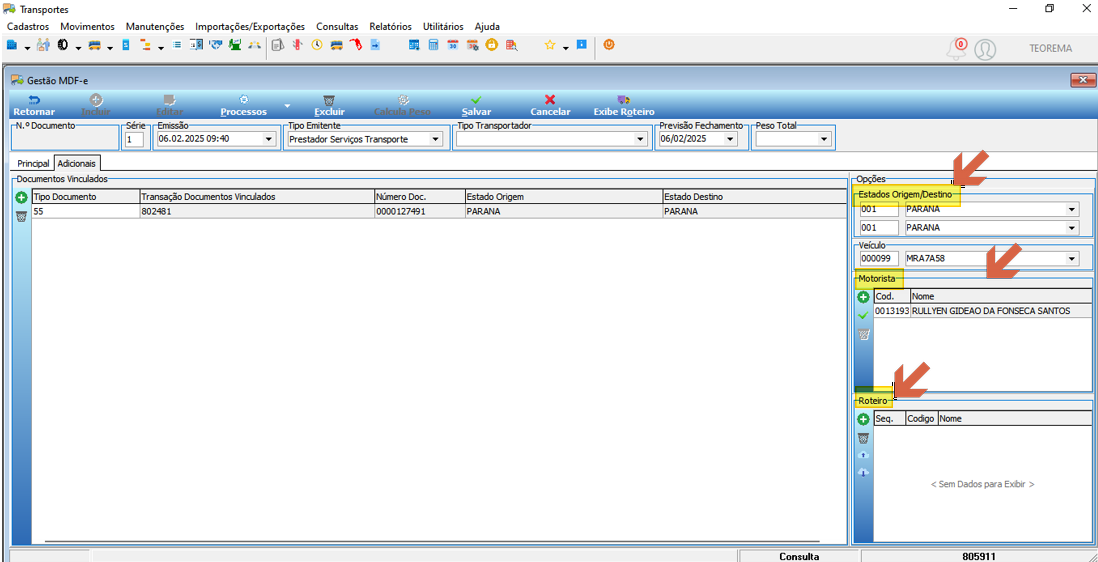Image resolution: width=1098 pixels, height=562 pixels.
Task: Add a Roteiro entry with the green plus
Action: pyautogui.click(x=863, y=420)
